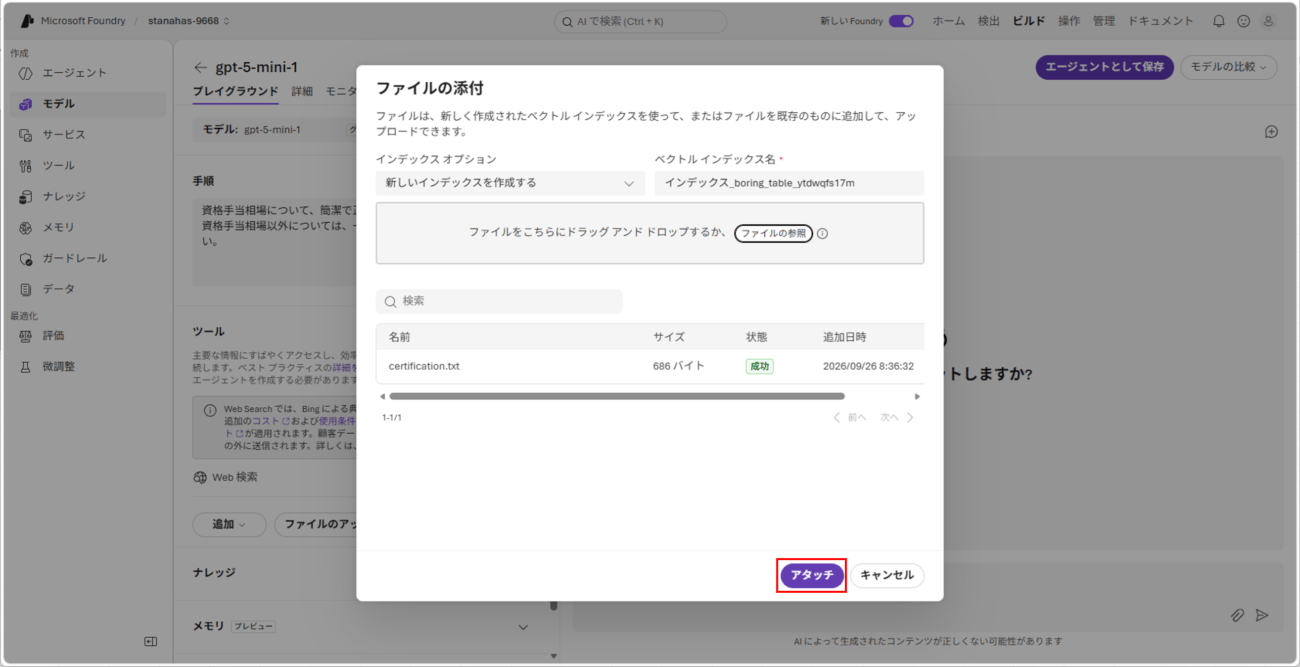Select モデル in the sidebar

coord(88,104)
